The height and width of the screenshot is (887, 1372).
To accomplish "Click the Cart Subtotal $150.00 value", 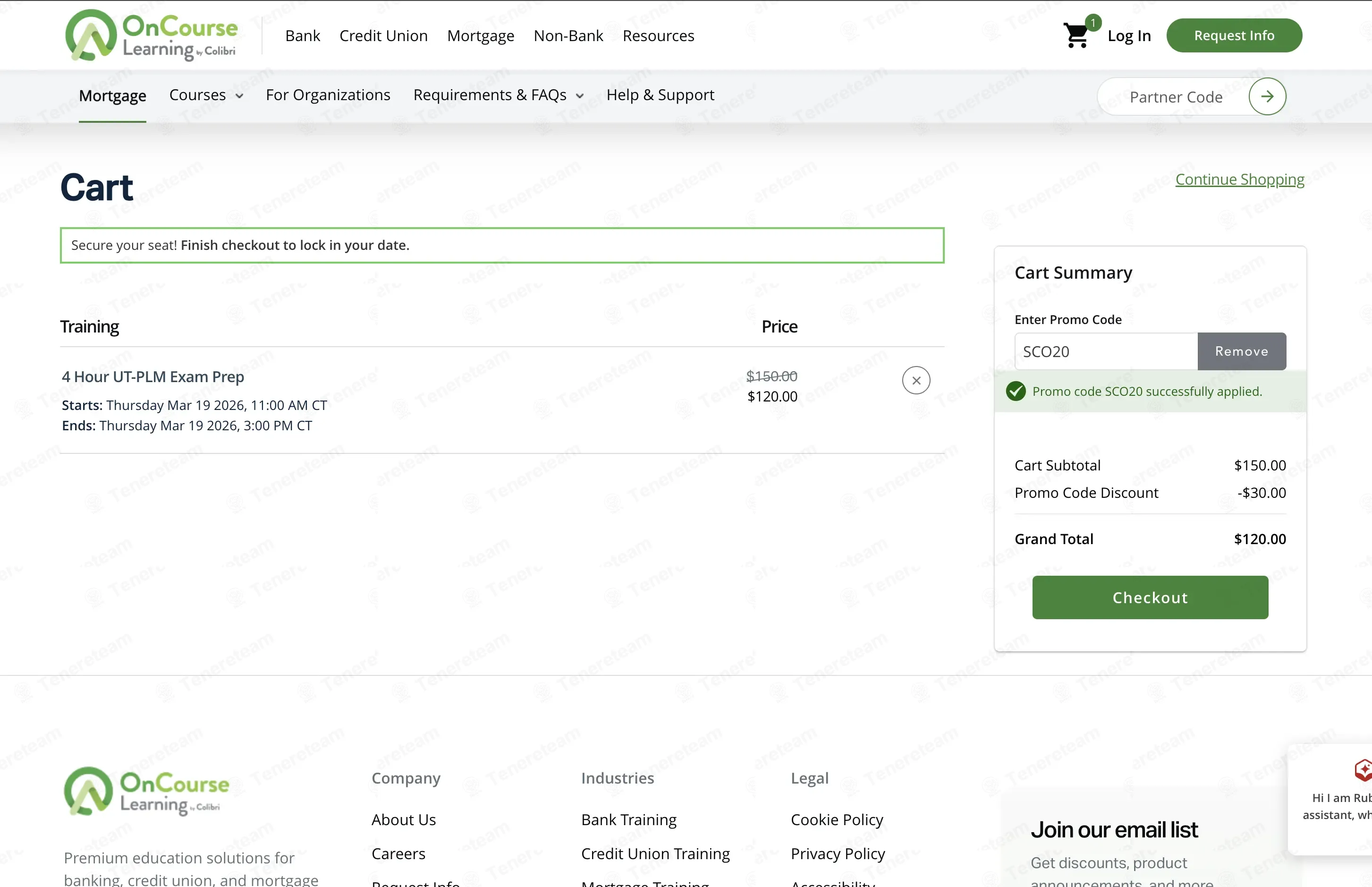I will click(1260, 465).
